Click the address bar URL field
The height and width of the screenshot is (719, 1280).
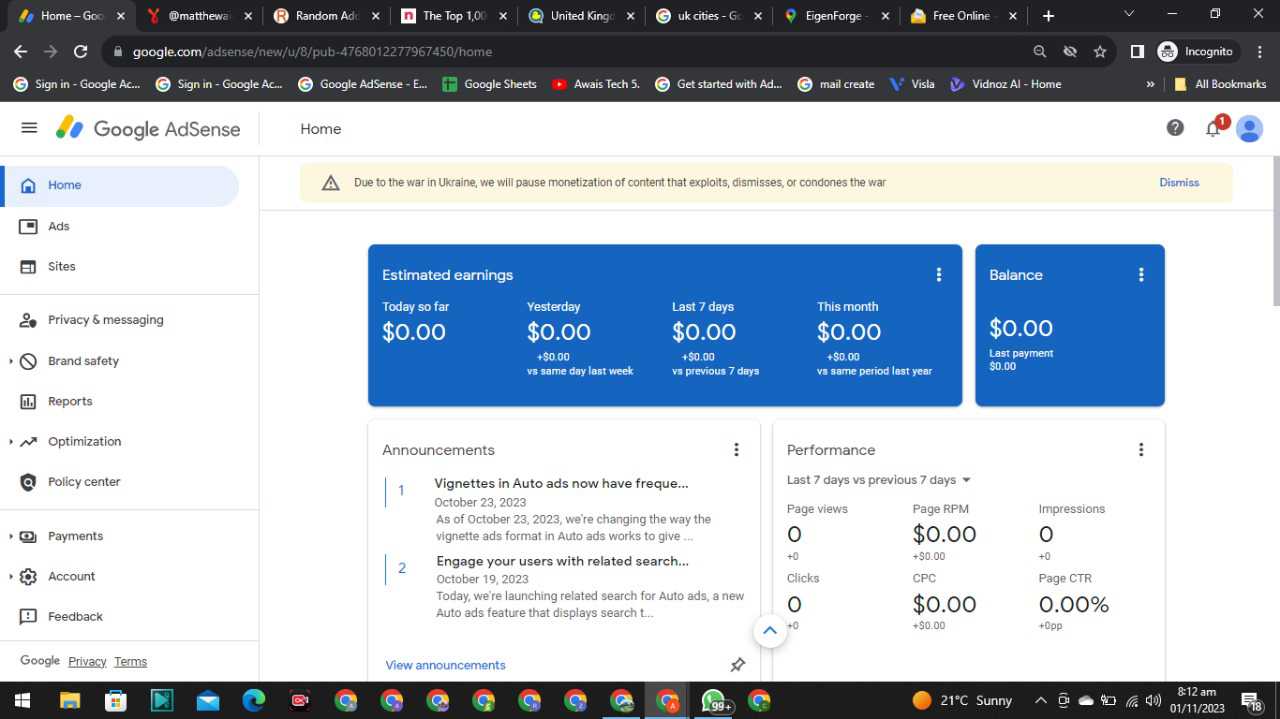(x=570, y=51)
